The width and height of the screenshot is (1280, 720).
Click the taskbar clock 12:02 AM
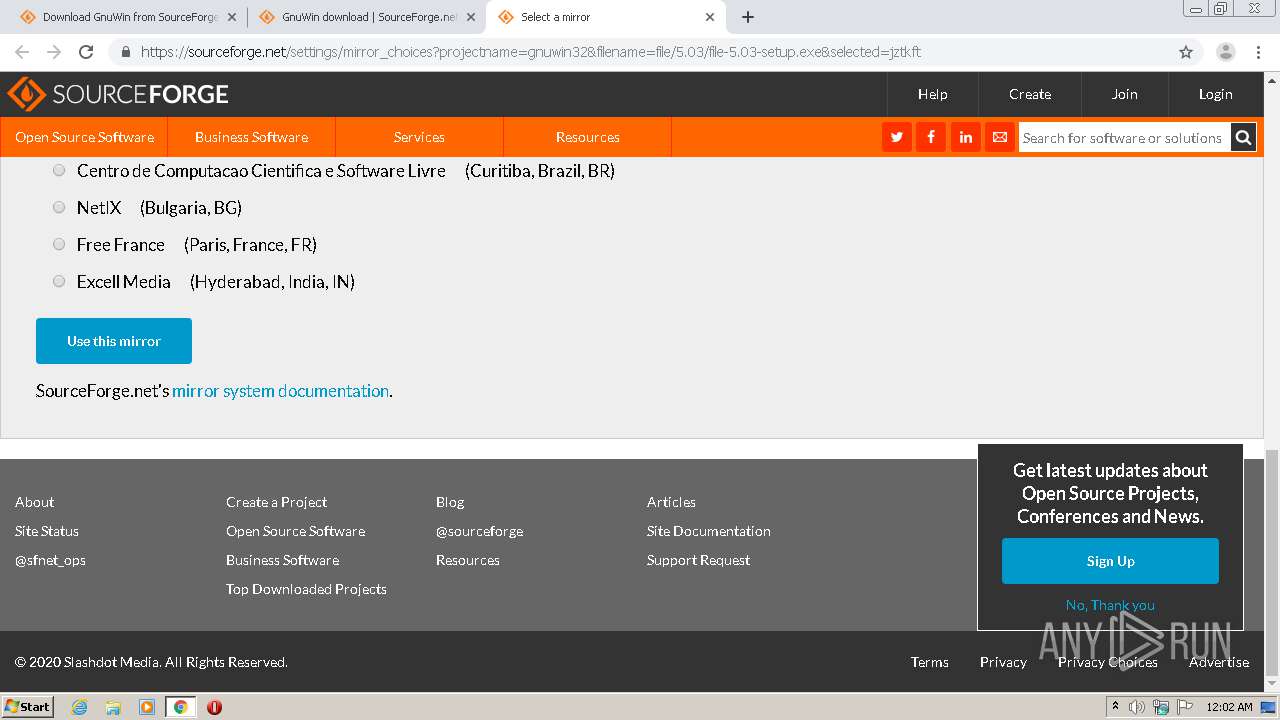click(x=1230, y=707)
